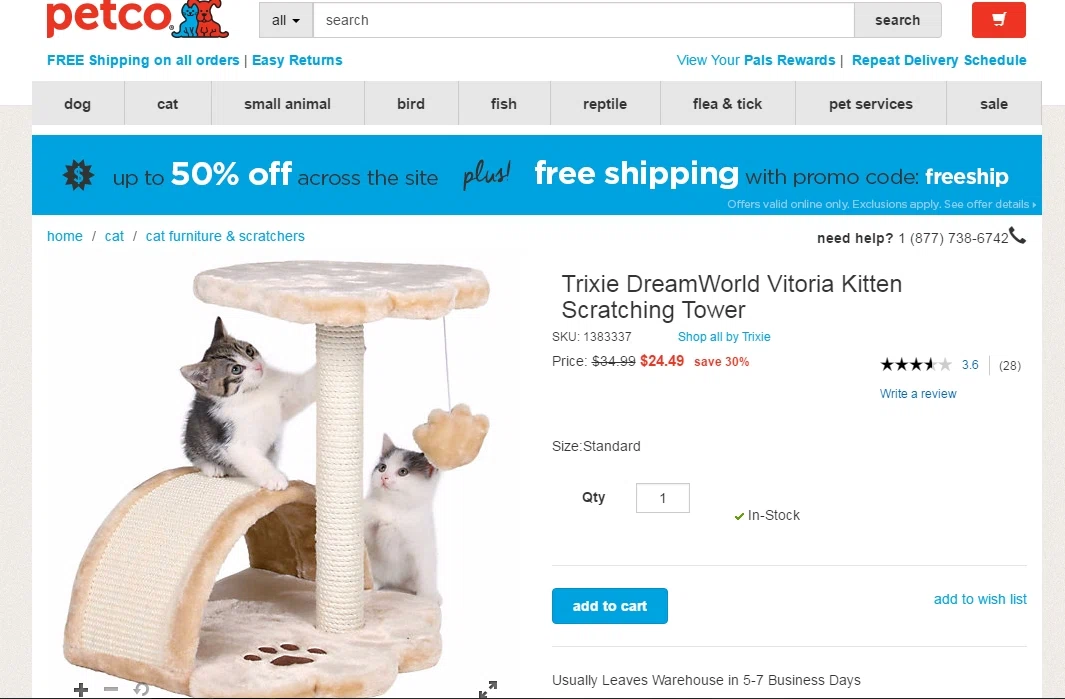Reset image zoom with the rotate icon
This screenshot has height=699, width=1065.
pyautogui.click(x=141, y=689)
